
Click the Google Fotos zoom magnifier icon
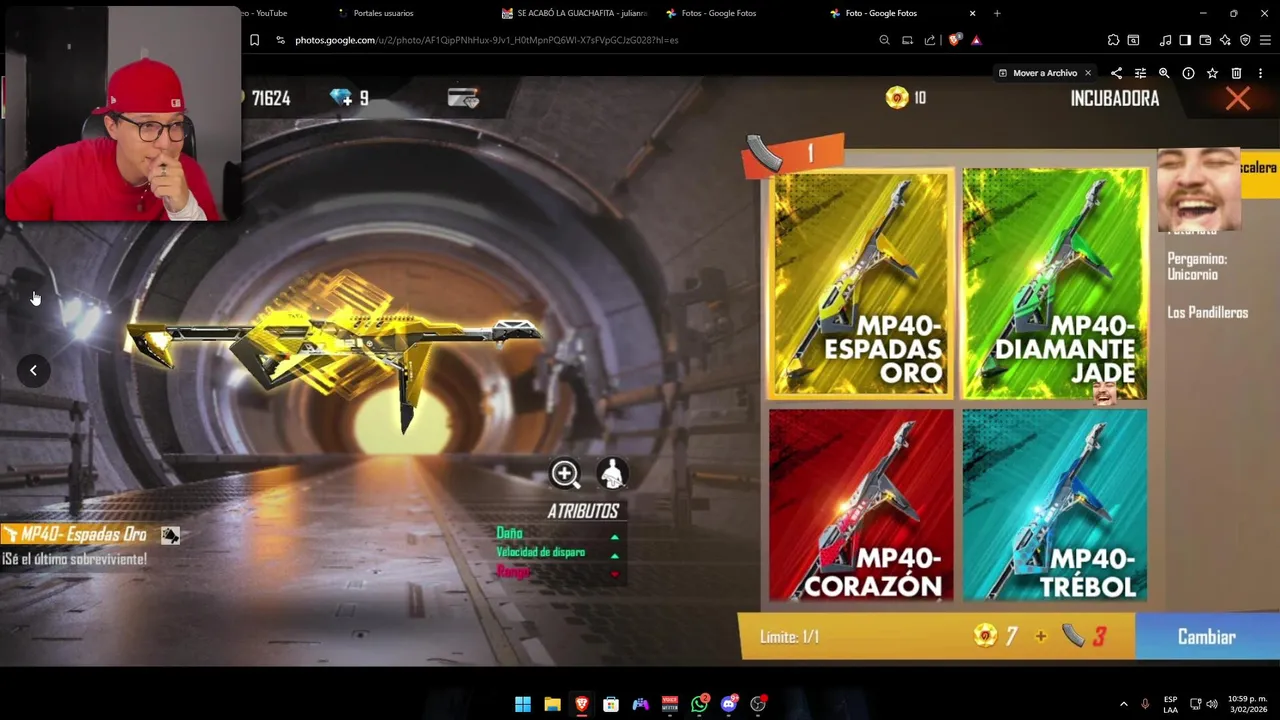tap(1164, 73)
